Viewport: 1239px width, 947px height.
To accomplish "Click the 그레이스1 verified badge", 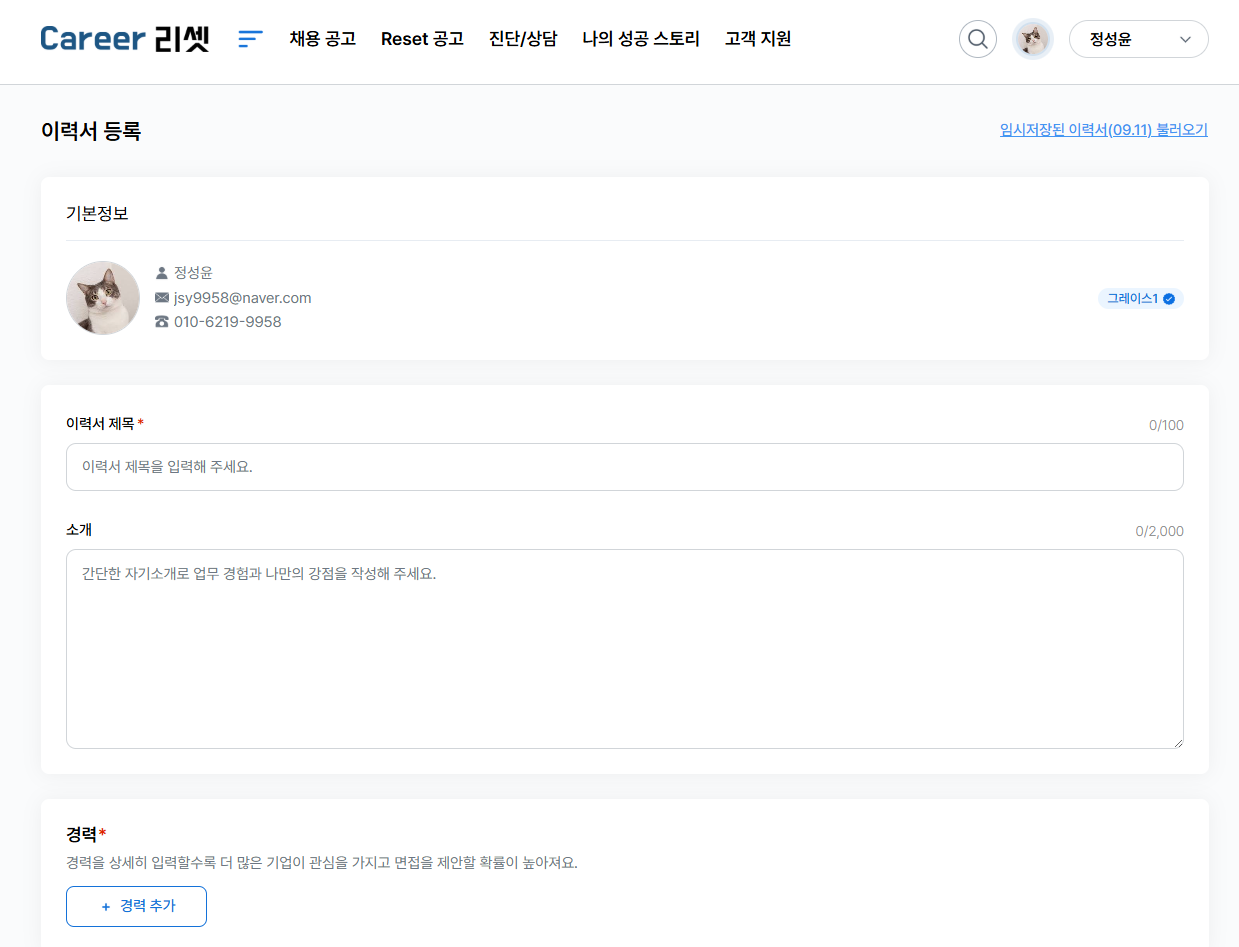I will (1141, 298).
